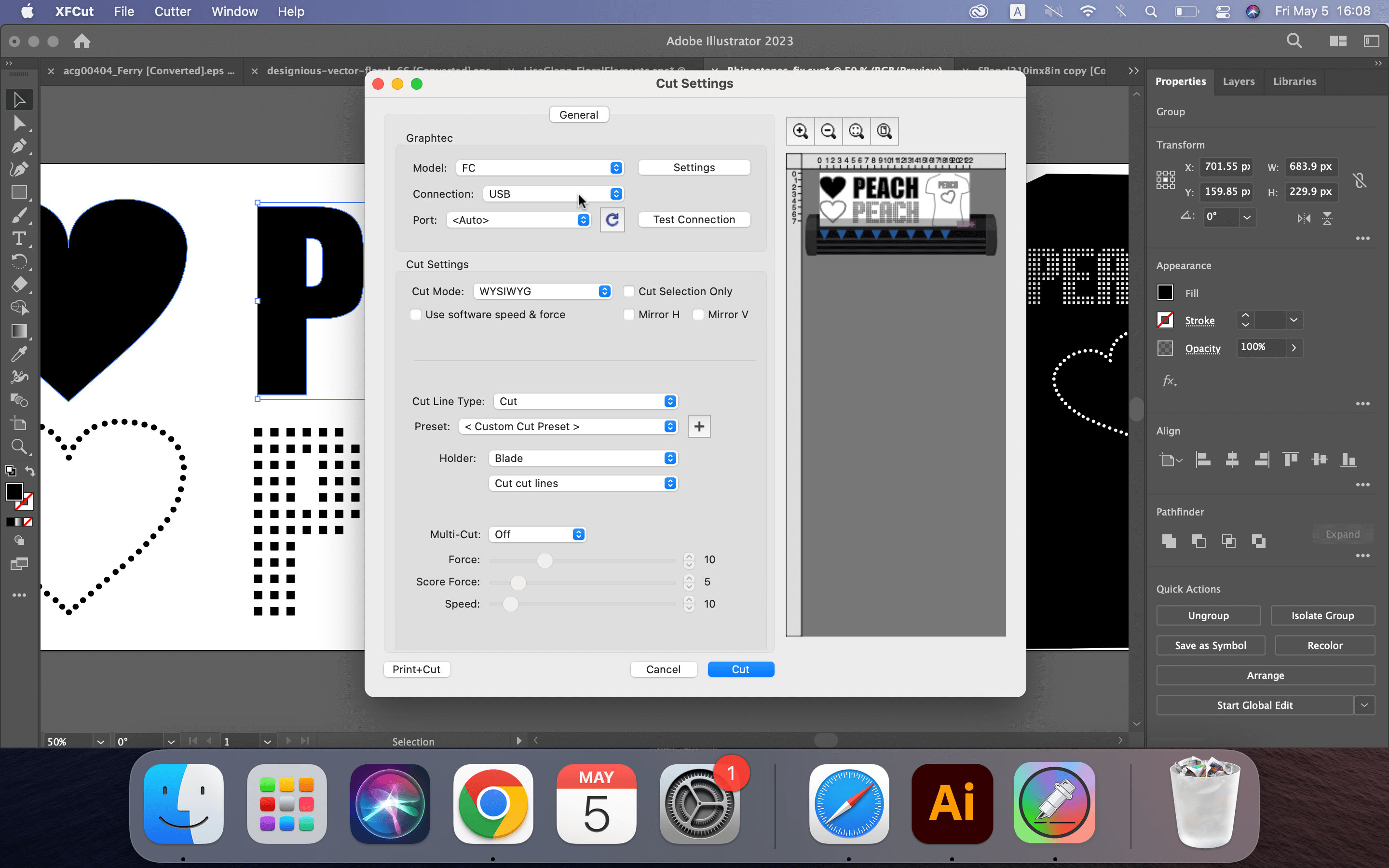1389x868 pixels.
Task: Check the Mirror H option
Action: pyautogui.click(x=629, y=314)
